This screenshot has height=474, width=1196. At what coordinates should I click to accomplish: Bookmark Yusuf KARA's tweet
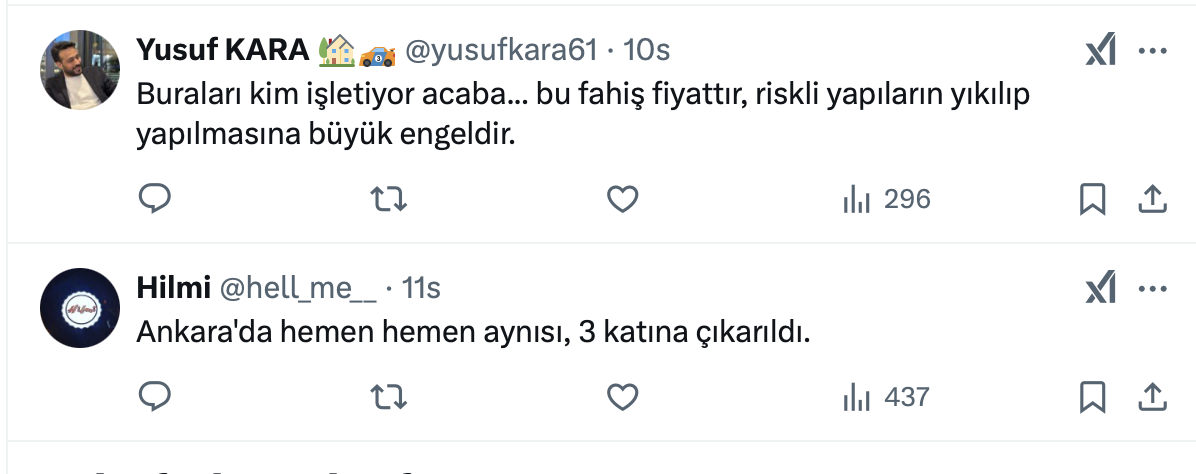1093,199
